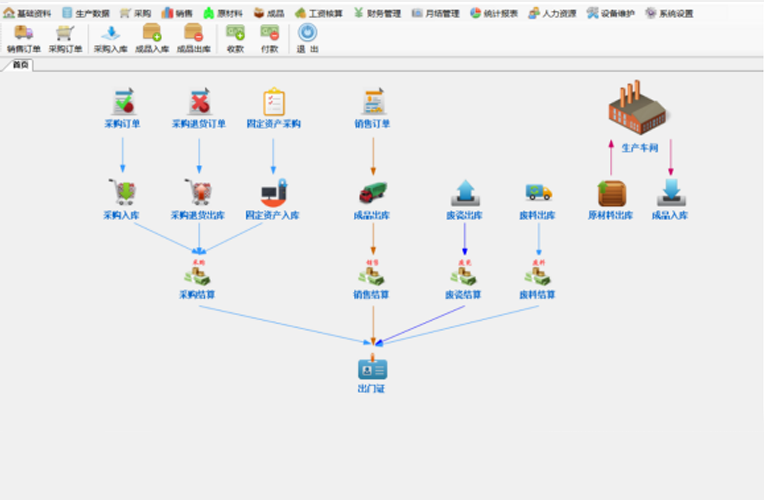764x500 pixels.
Task: Click the 废料出库 recycling truck icon
Action: 538,191
